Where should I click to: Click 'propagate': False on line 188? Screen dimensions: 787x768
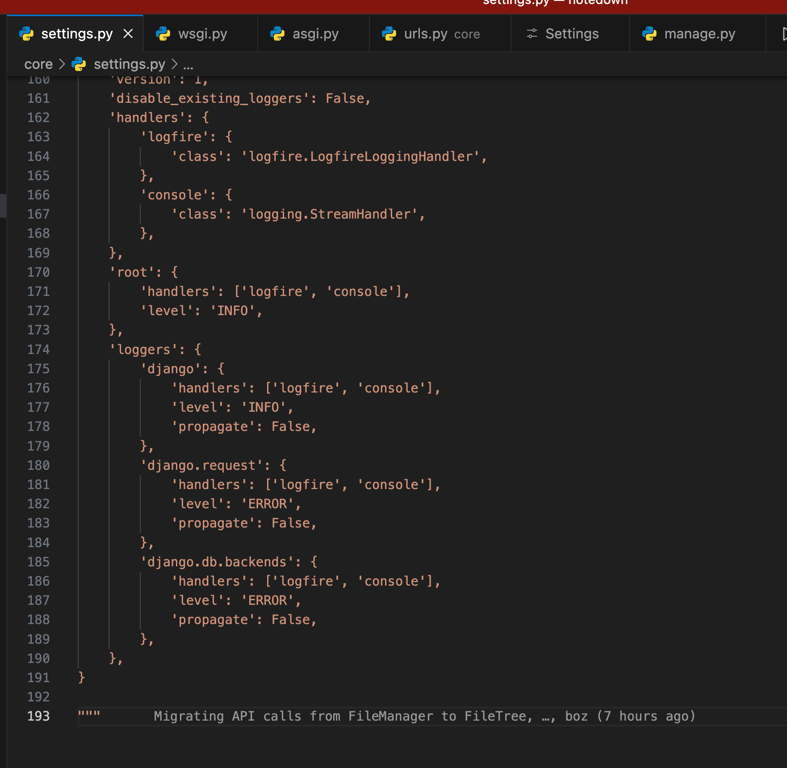pos(244,620)
